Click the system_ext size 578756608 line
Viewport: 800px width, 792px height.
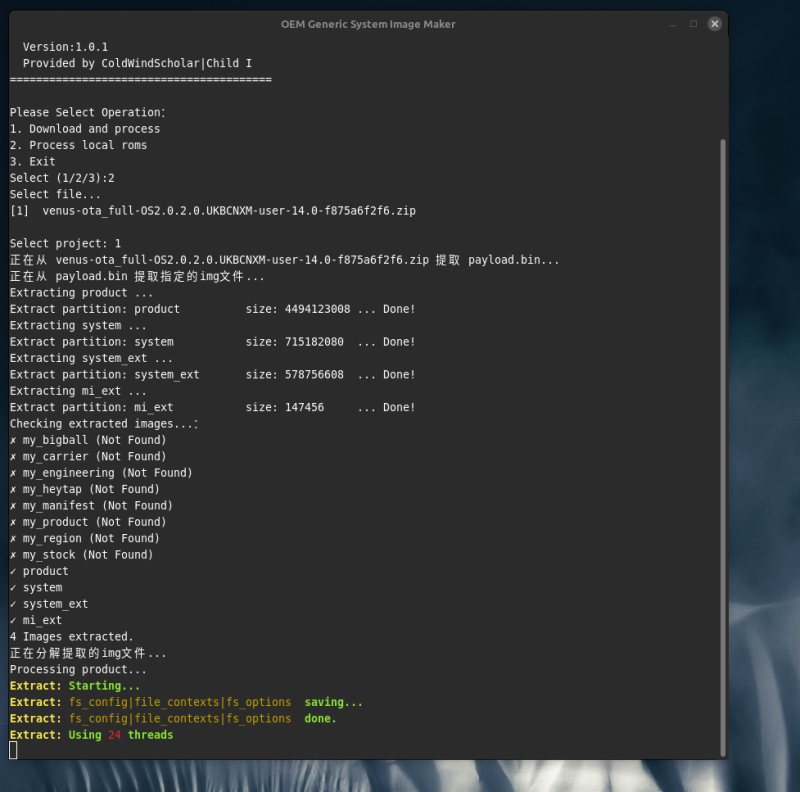(213, 374)
